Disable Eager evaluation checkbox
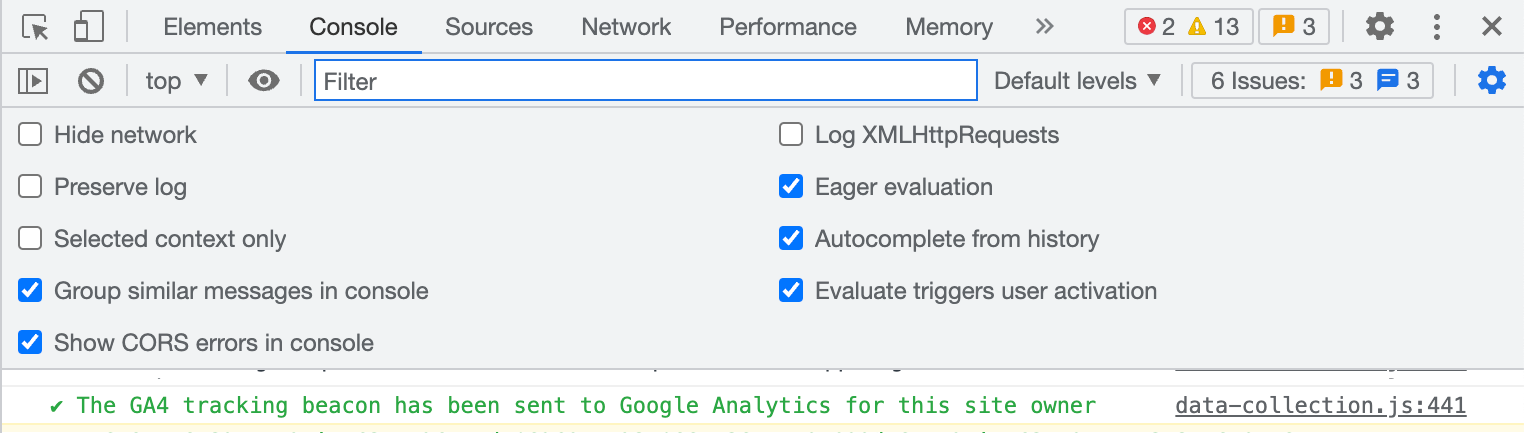Screen dimensions: 1524x433 point(791,187)
